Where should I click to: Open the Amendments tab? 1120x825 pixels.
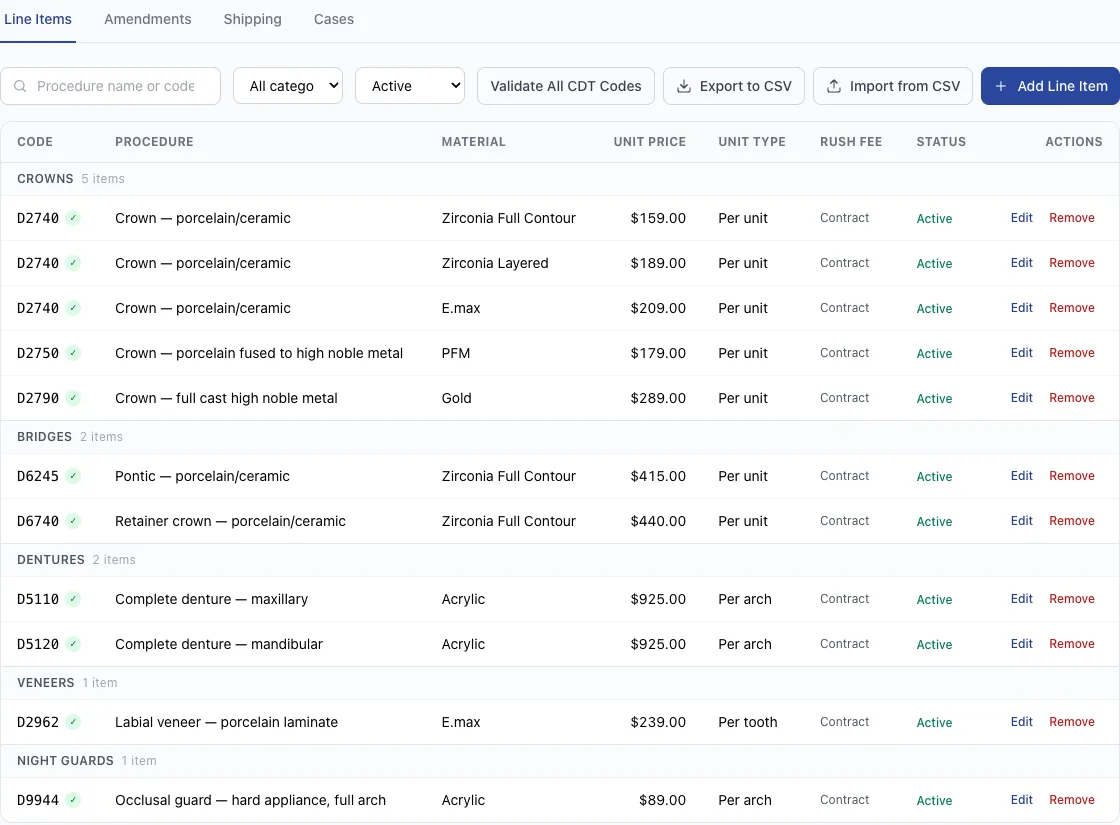148,19
